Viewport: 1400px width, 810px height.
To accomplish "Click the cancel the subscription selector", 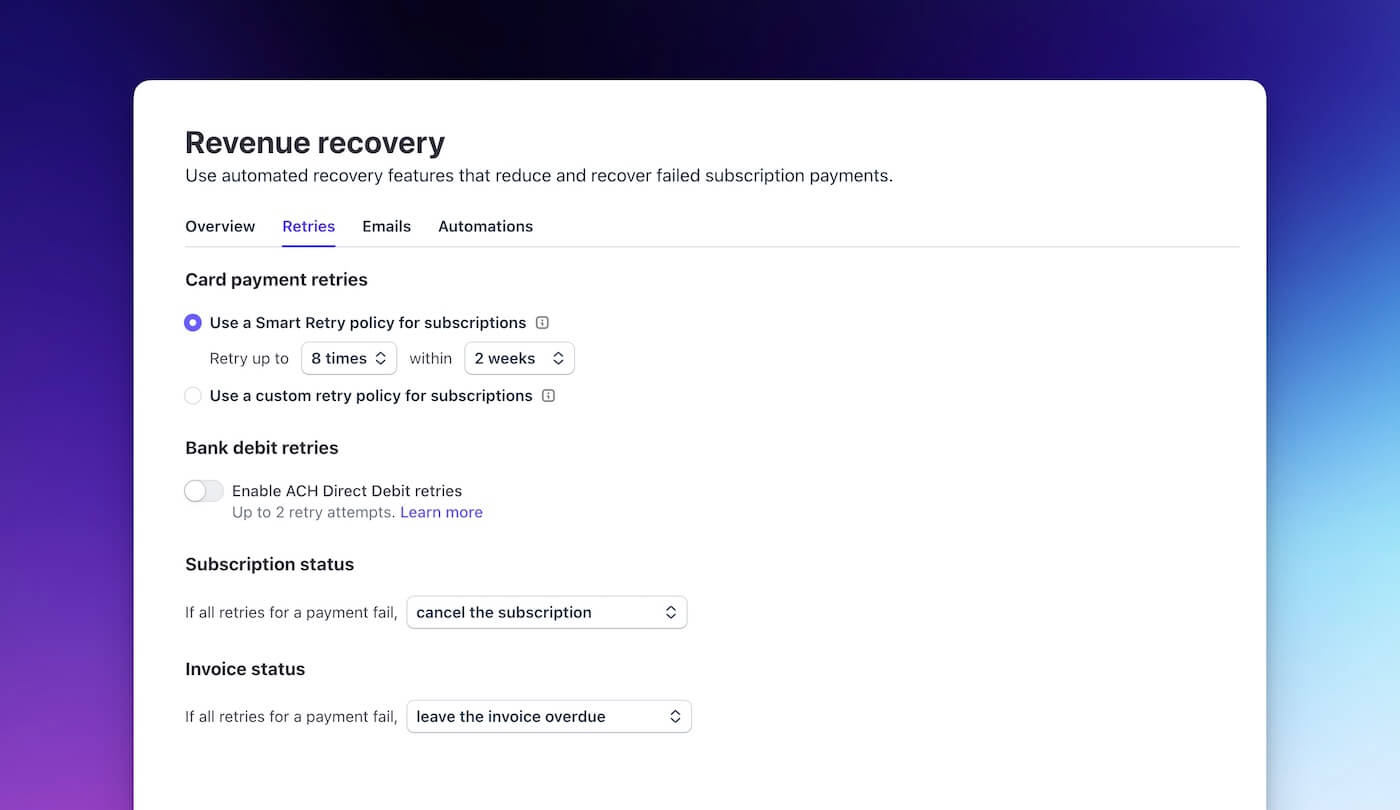I will [546, 612].
